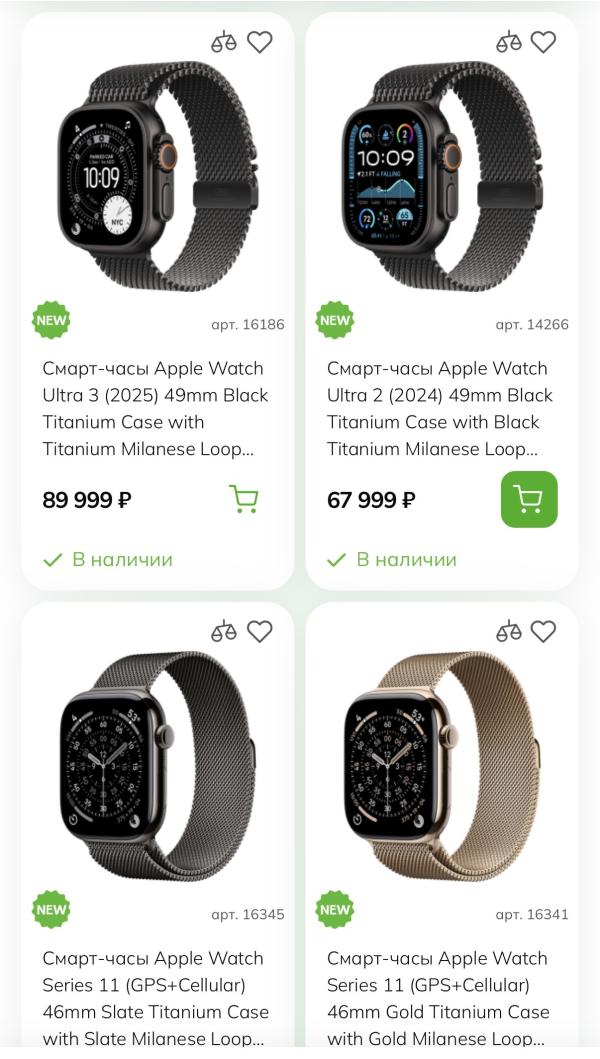Add Apple Watch Ultra 2 to comparison

tap(509, 42)
